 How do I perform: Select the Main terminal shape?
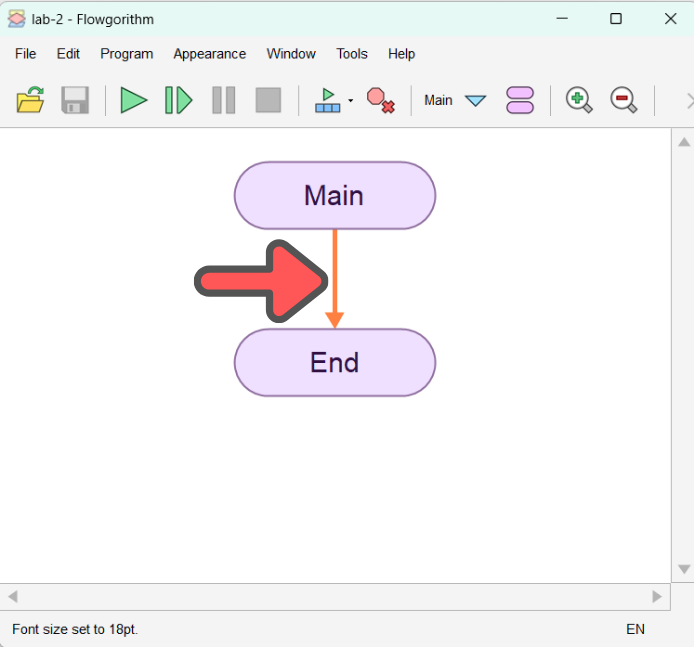[335, 195]
